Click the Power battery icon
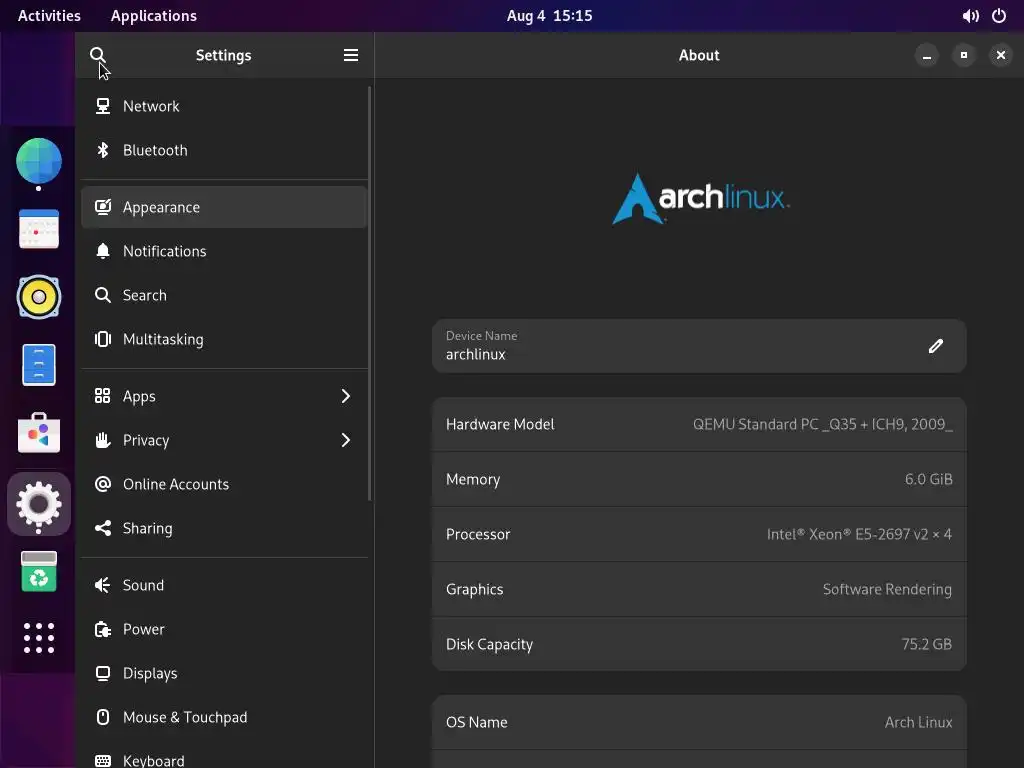The width and height of the screenshot is (1024, 768). pos(103,629)
